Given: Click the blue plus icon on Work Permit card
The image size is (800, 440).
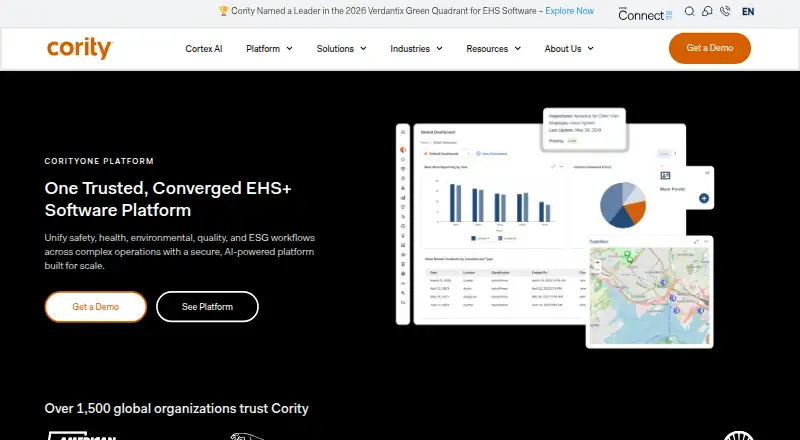Looking at the screenshot, I should (x=704, y=198).
